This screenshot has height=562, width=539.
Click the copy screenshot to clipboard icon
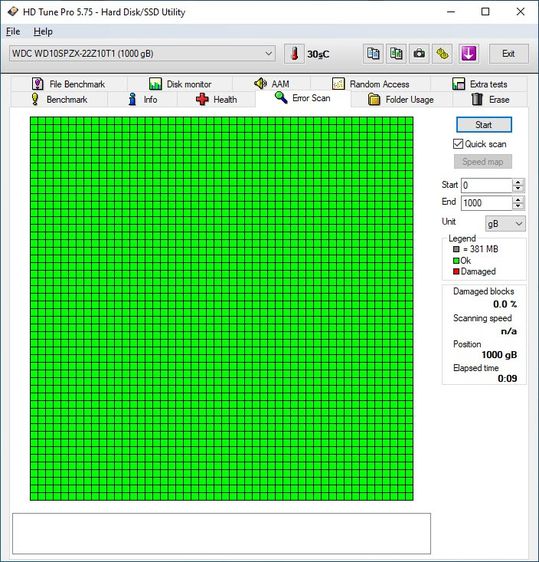[x=396, y=54]
